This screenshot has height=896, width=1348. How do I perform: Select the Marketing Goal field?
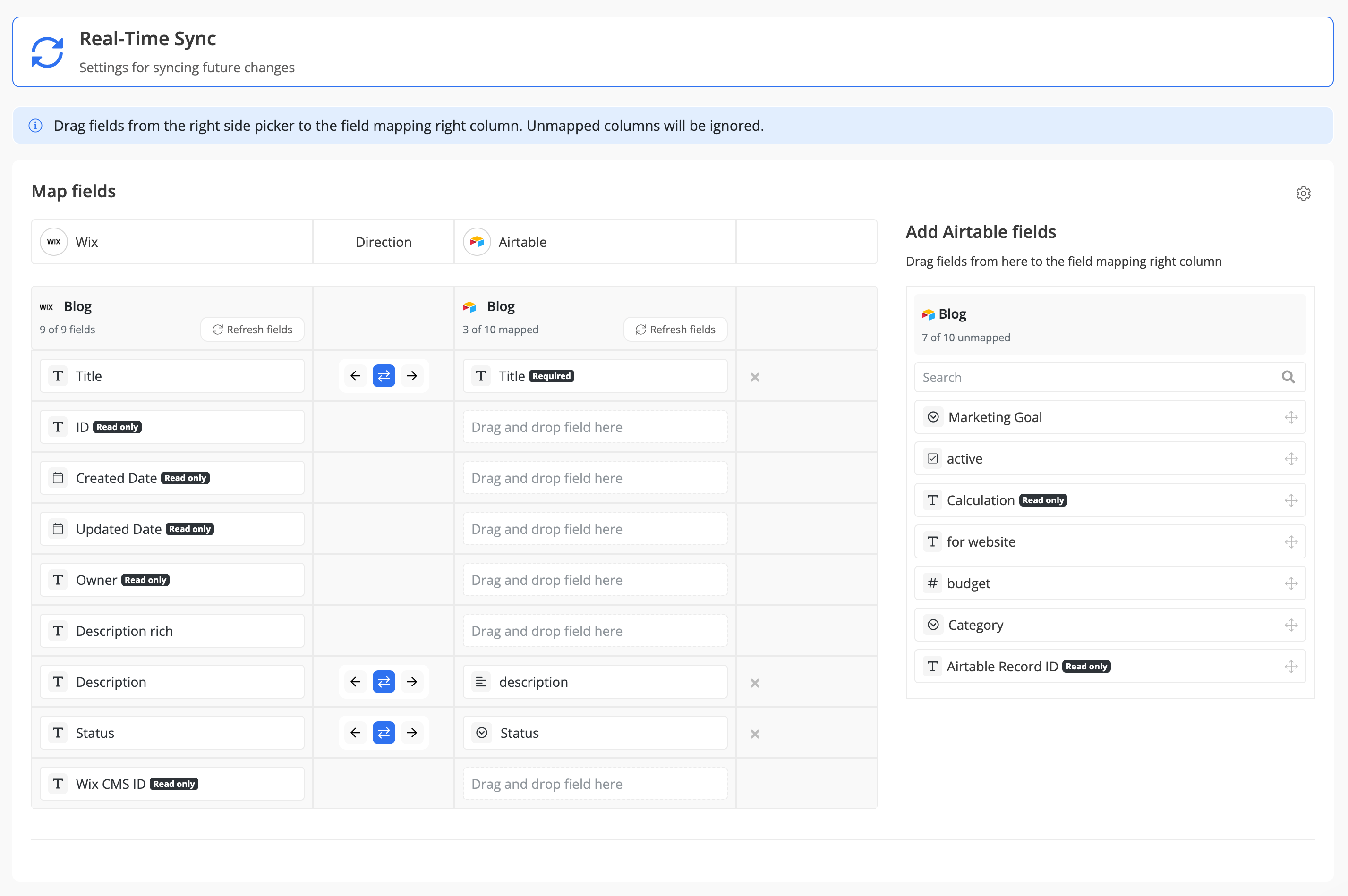point(1110,417)
